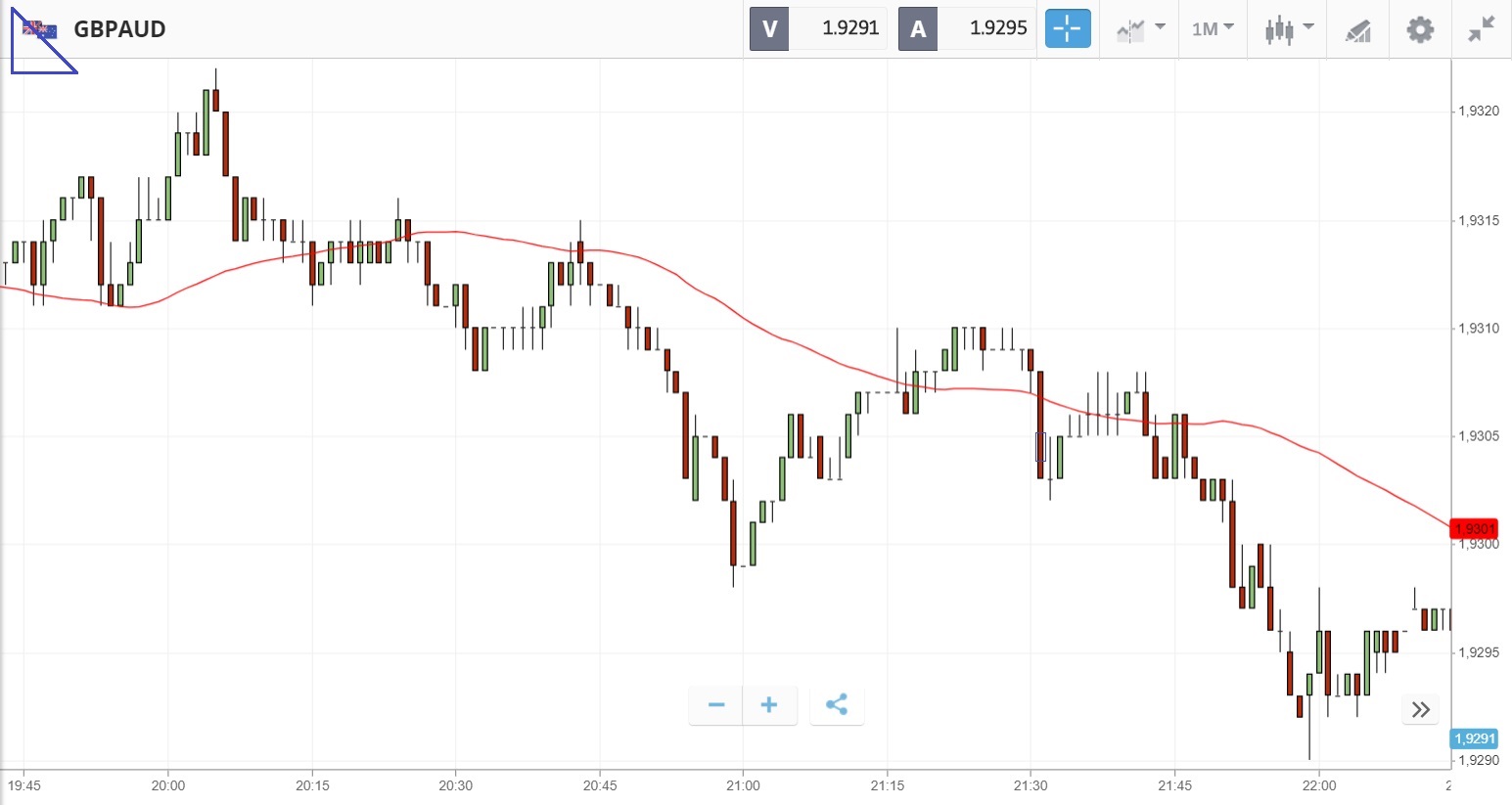
Task: Open the candlestick chart type dropdown
Action: tap(1288, 29)
